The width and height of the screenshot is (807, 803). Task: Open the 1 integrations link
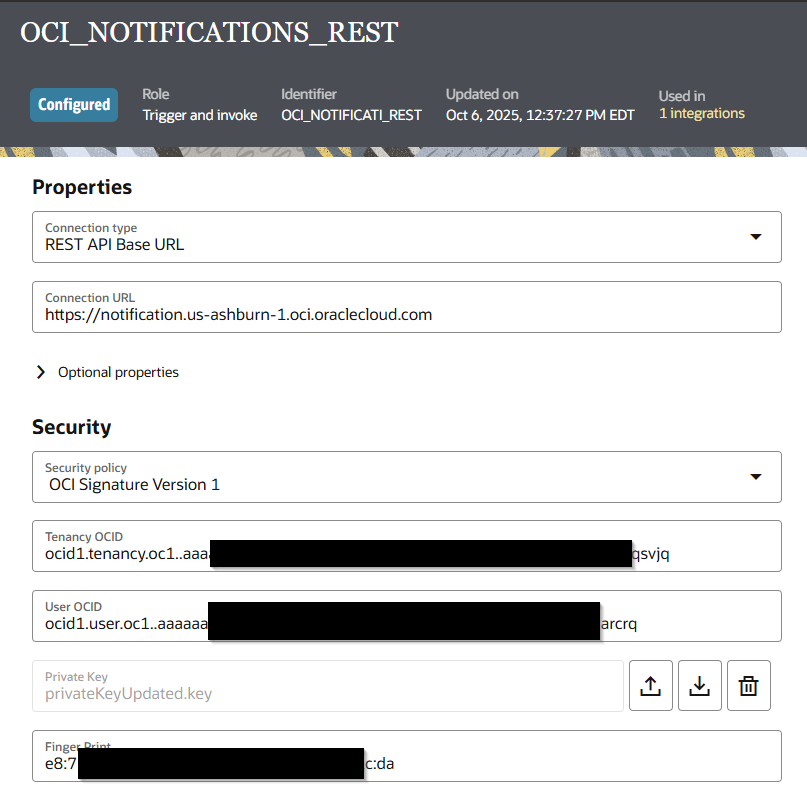[701, 114]
